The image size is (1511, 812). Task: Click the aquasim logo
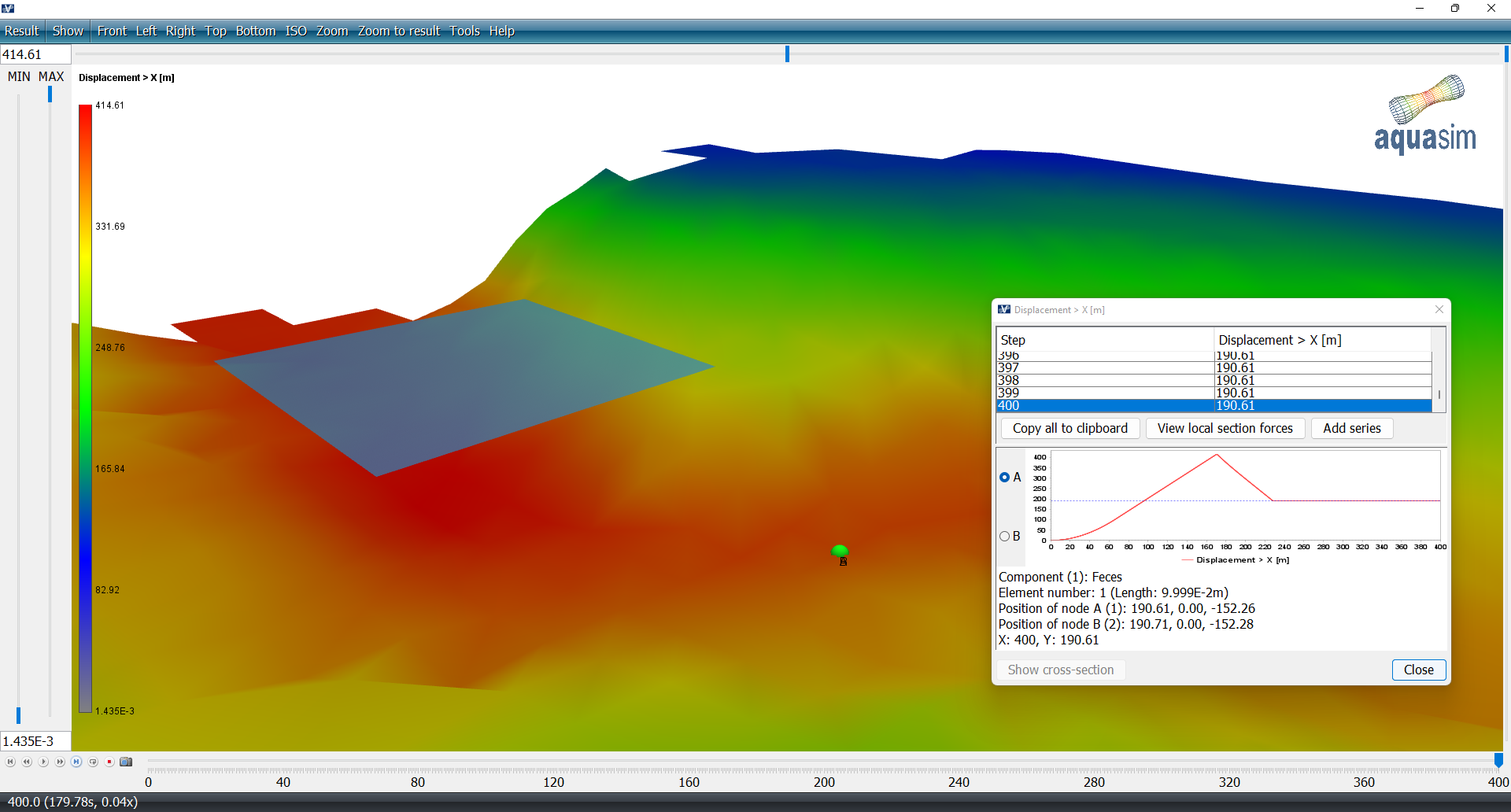coord(1425,114)
